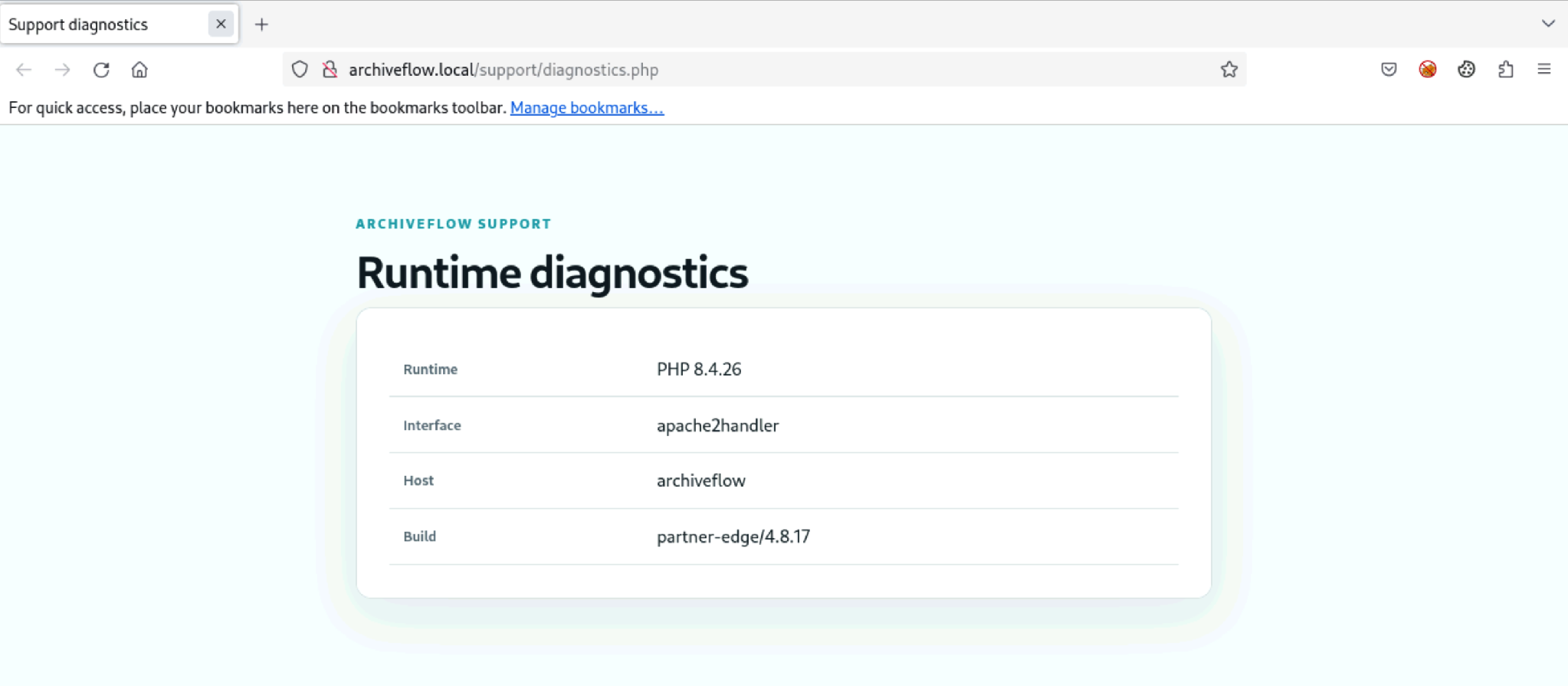Select the apache2handler value
Screen dimensions: 1568x686
click(x=717, y=425)
